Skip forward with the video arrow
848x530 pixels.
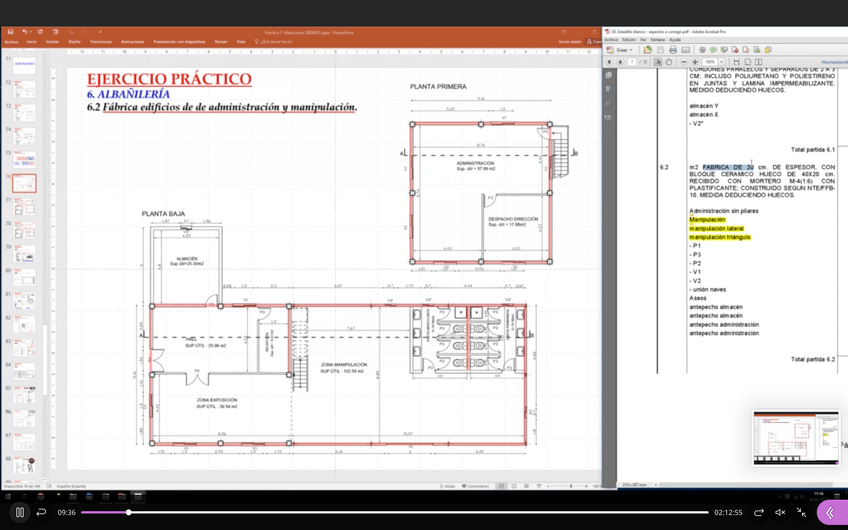[758, 512]
